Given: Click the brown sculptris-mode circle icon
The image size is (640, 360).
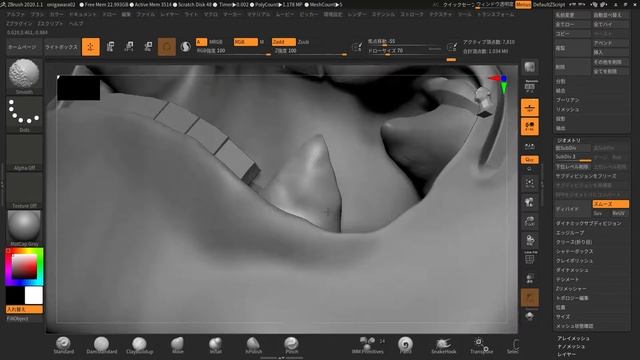Looking at the screenshot, I should pos(167,47).
